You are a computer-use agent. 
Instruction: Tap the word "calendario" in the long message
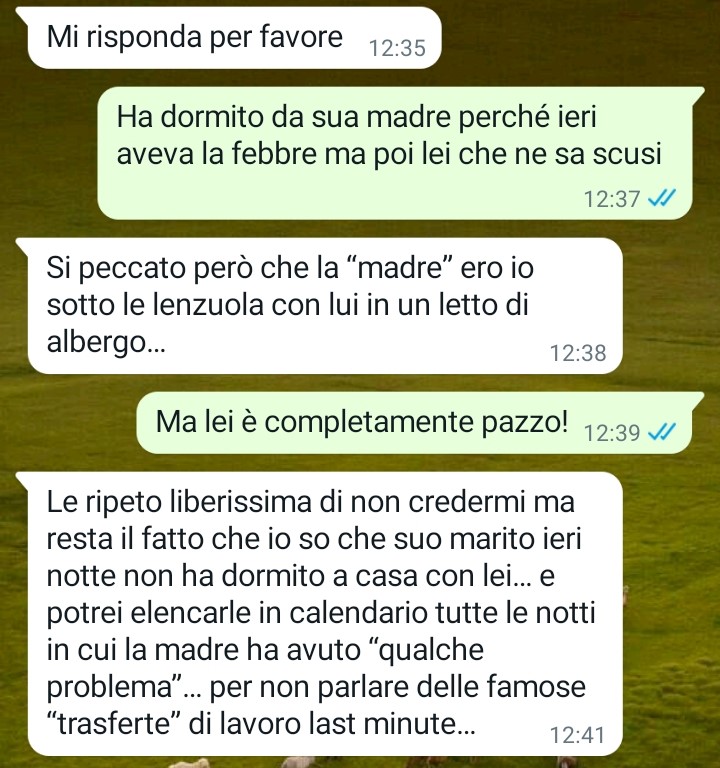tap(358, 613)
